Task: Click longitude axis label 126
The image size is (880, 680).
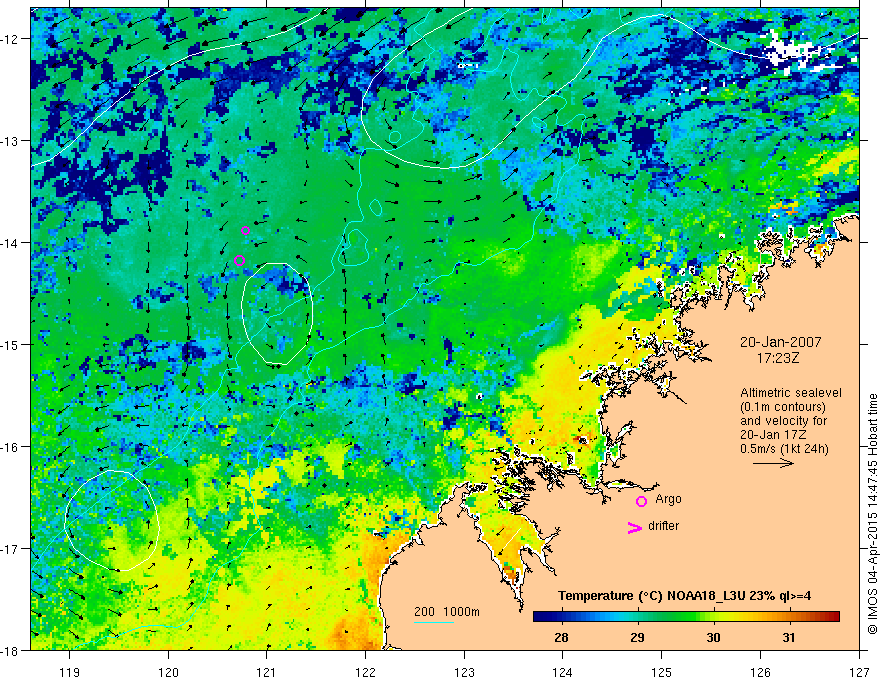Action: tap(760, 672)
